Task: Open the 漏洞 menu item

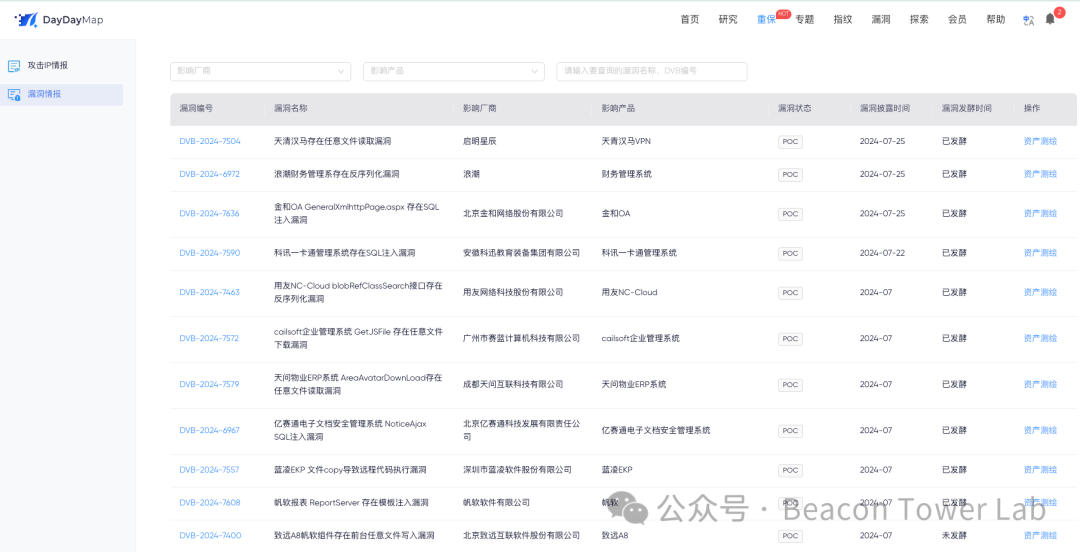Action: pyautogui.click(x=881, y=19)
